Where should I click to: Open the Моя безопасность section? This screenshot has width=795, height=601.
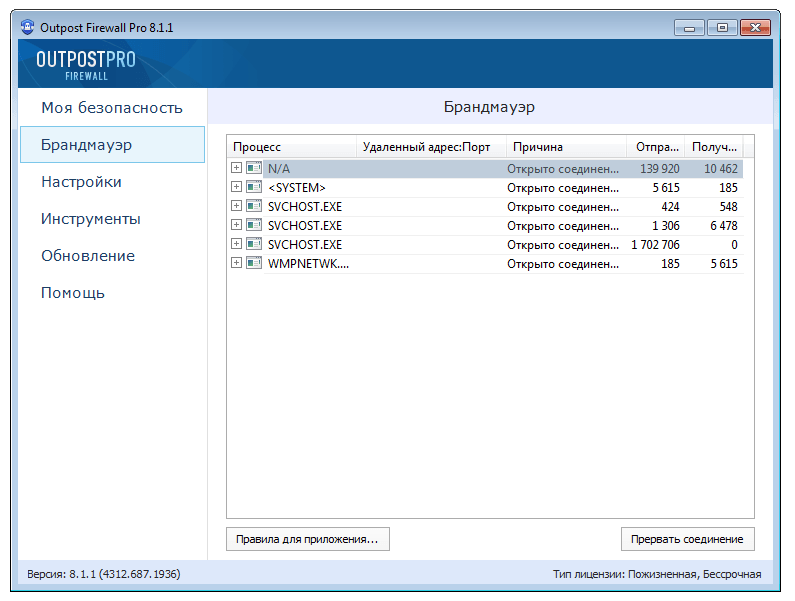coord(112,108)
